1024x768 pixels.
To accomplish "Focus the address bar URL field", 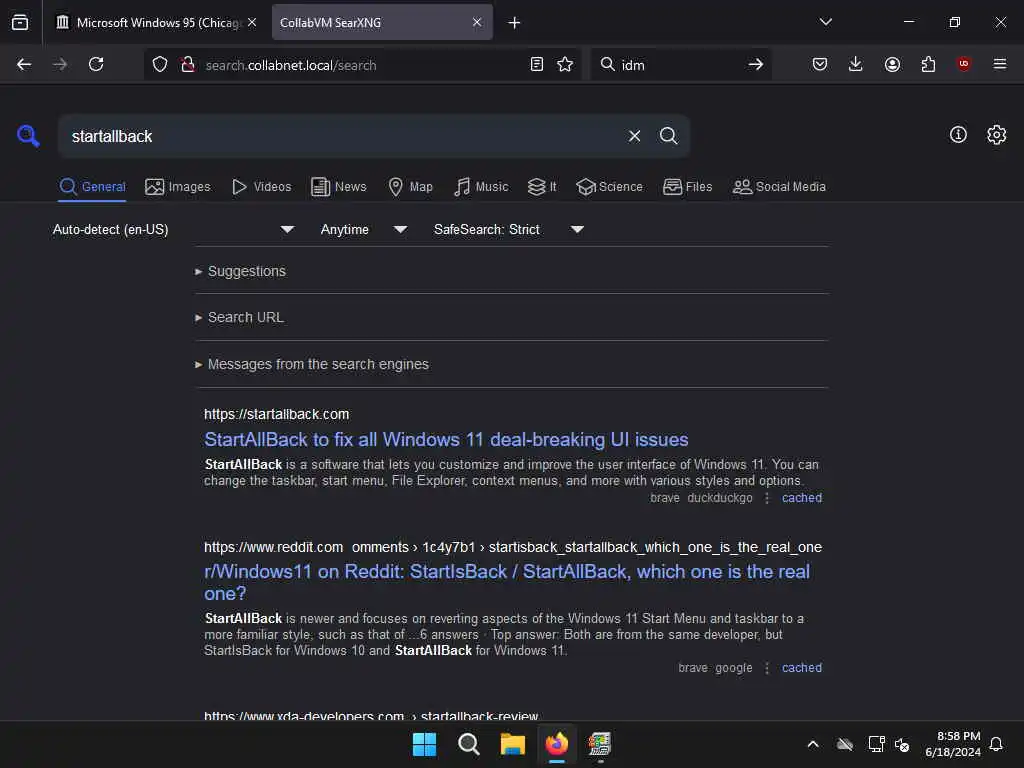I will pos(362,65).
